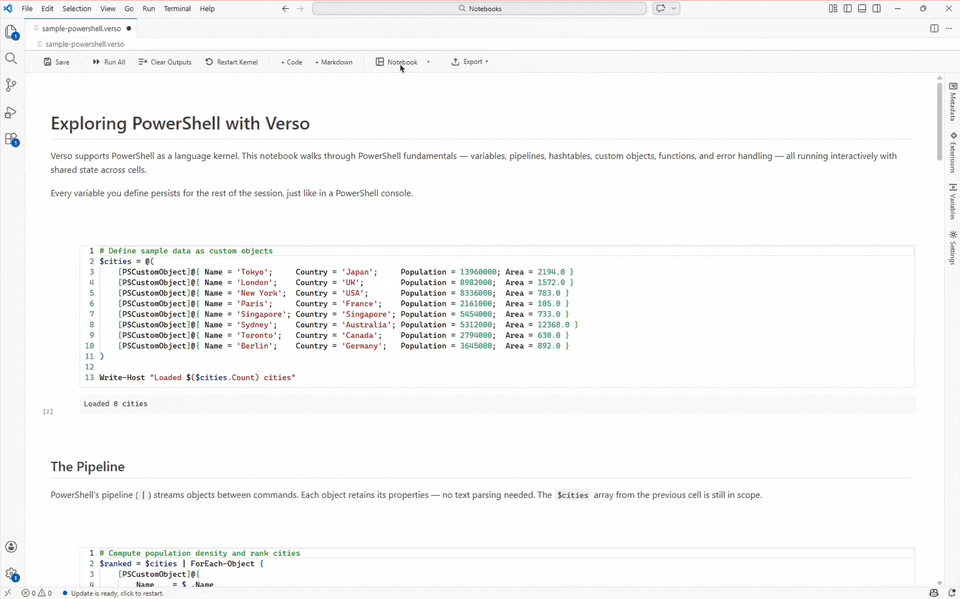Open the Source Control sidebar icon

[x=12, y=84]
